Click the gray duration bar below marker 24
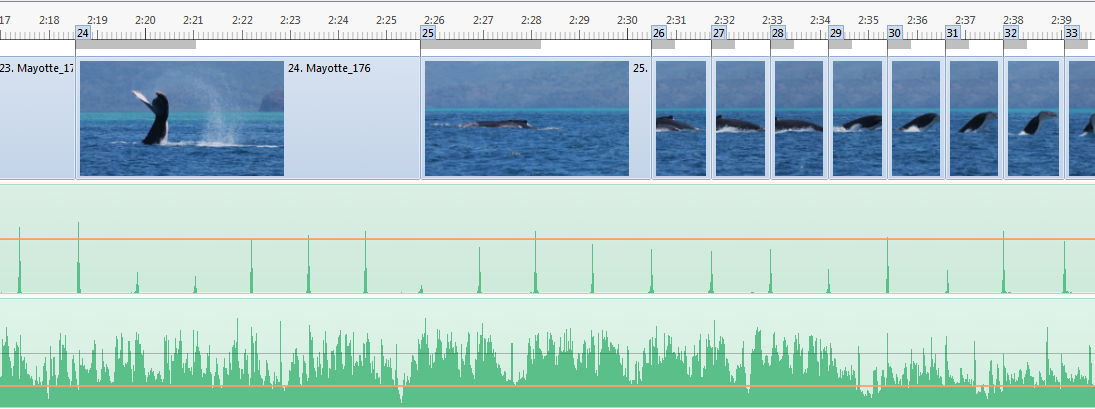This screenshot has width=1095, height=409. 136,44
